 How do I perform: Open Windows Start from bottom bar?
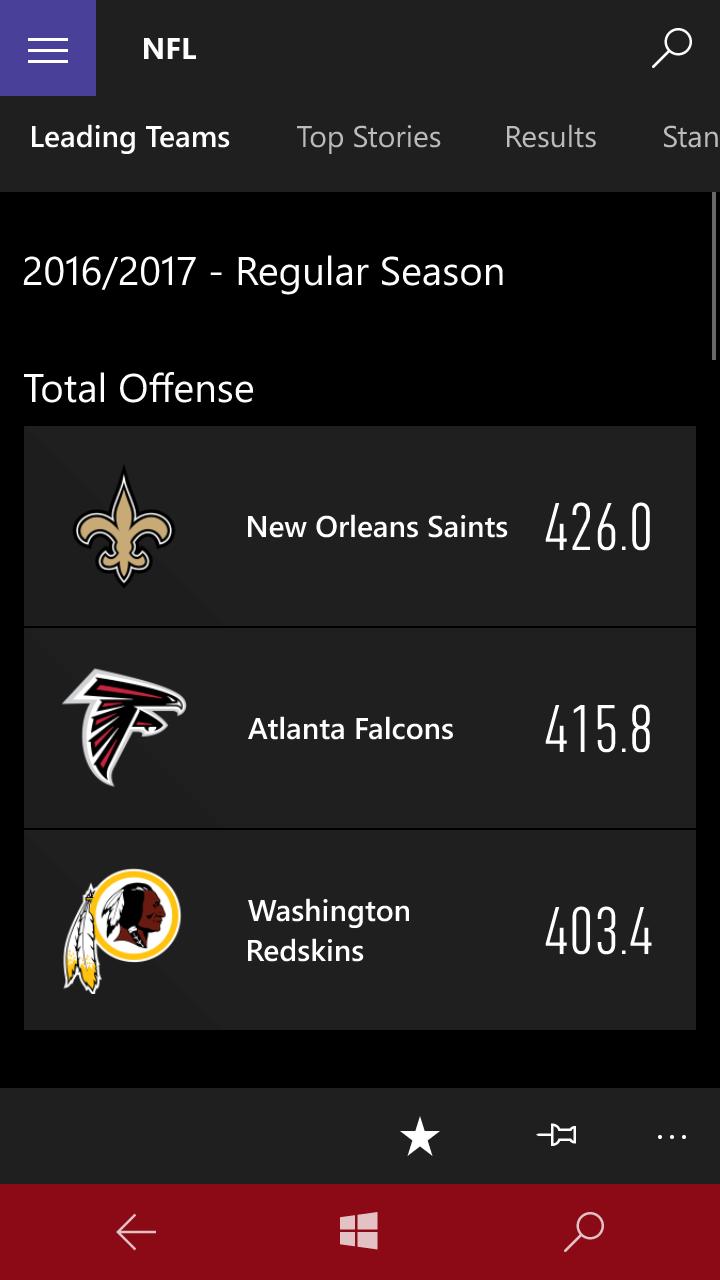pyautogui.click(x=359, y=1231)
